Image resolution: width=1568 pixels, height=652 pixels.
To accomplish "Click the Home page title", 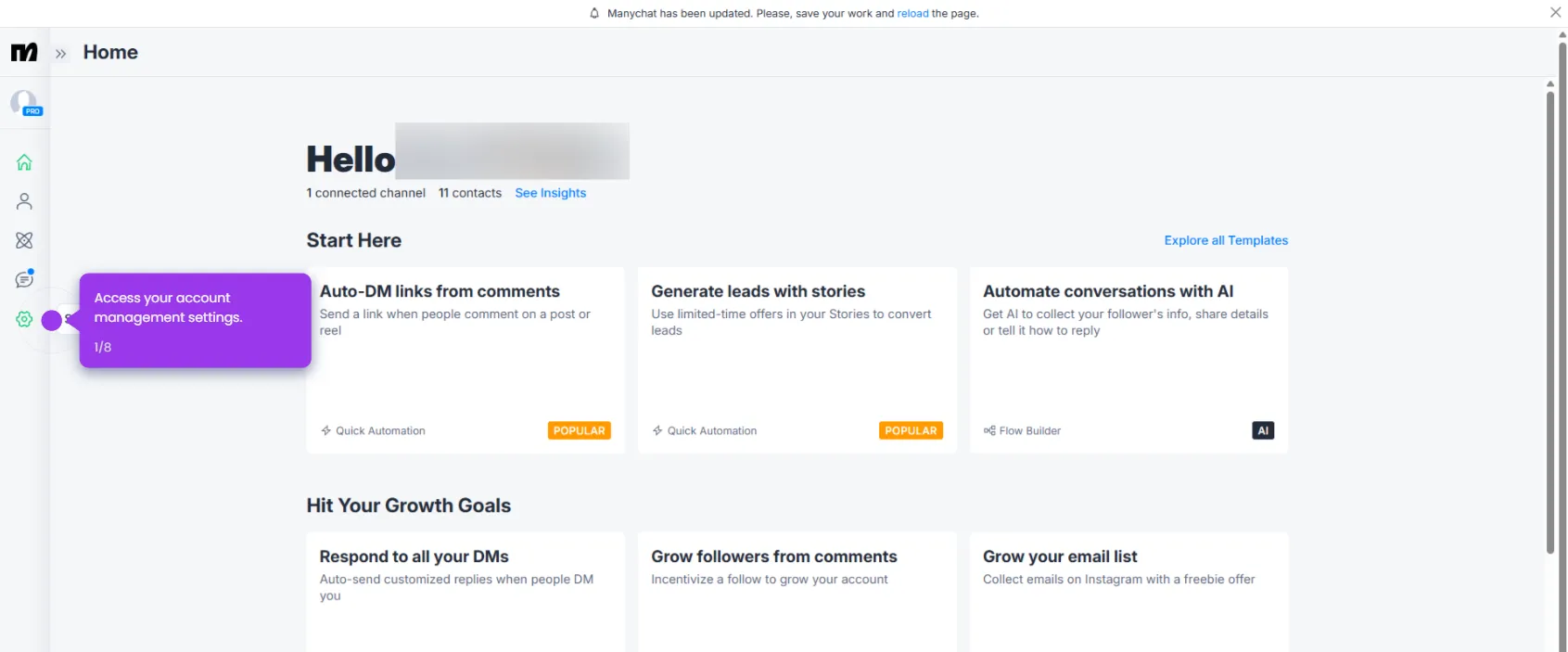I will point(110,52).
